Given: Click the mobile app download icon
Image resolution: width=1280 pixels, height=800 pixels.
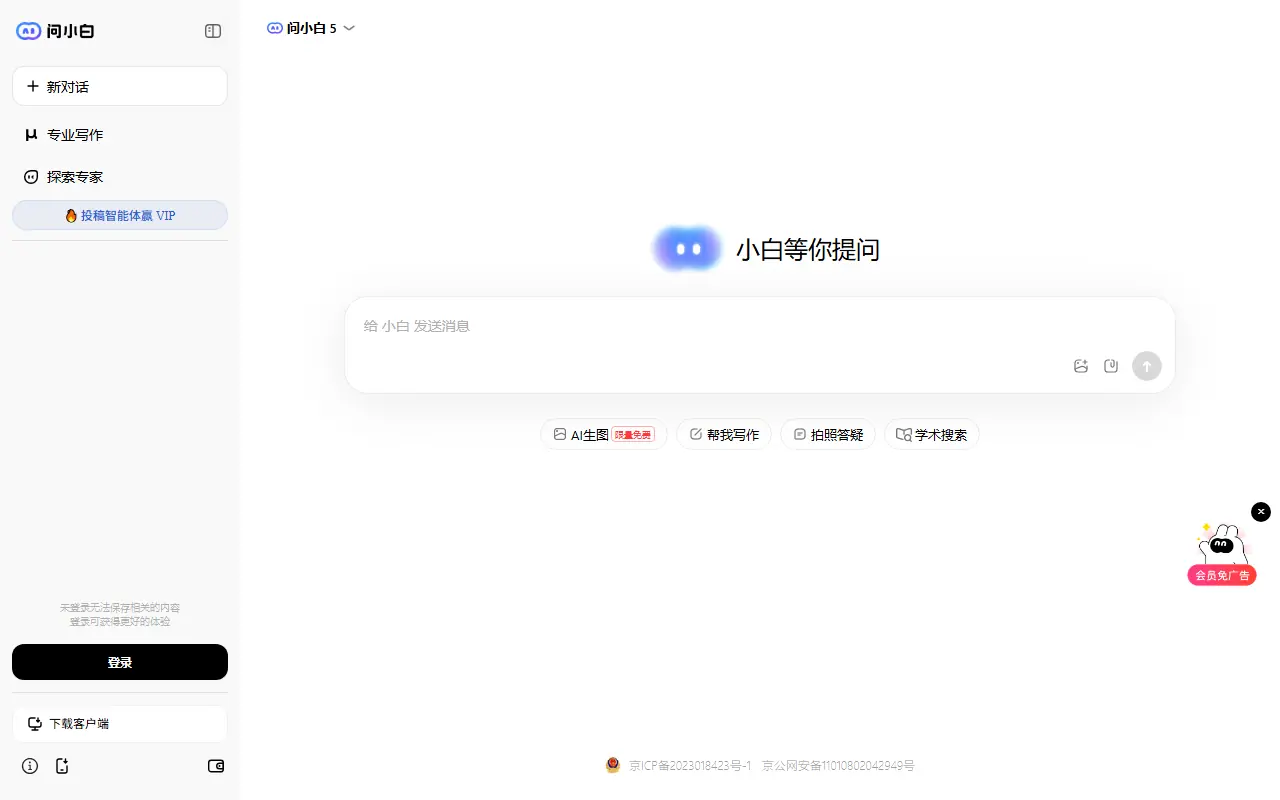Looking at the screenshot, I should pyautogui.click(x=62, y=765).
